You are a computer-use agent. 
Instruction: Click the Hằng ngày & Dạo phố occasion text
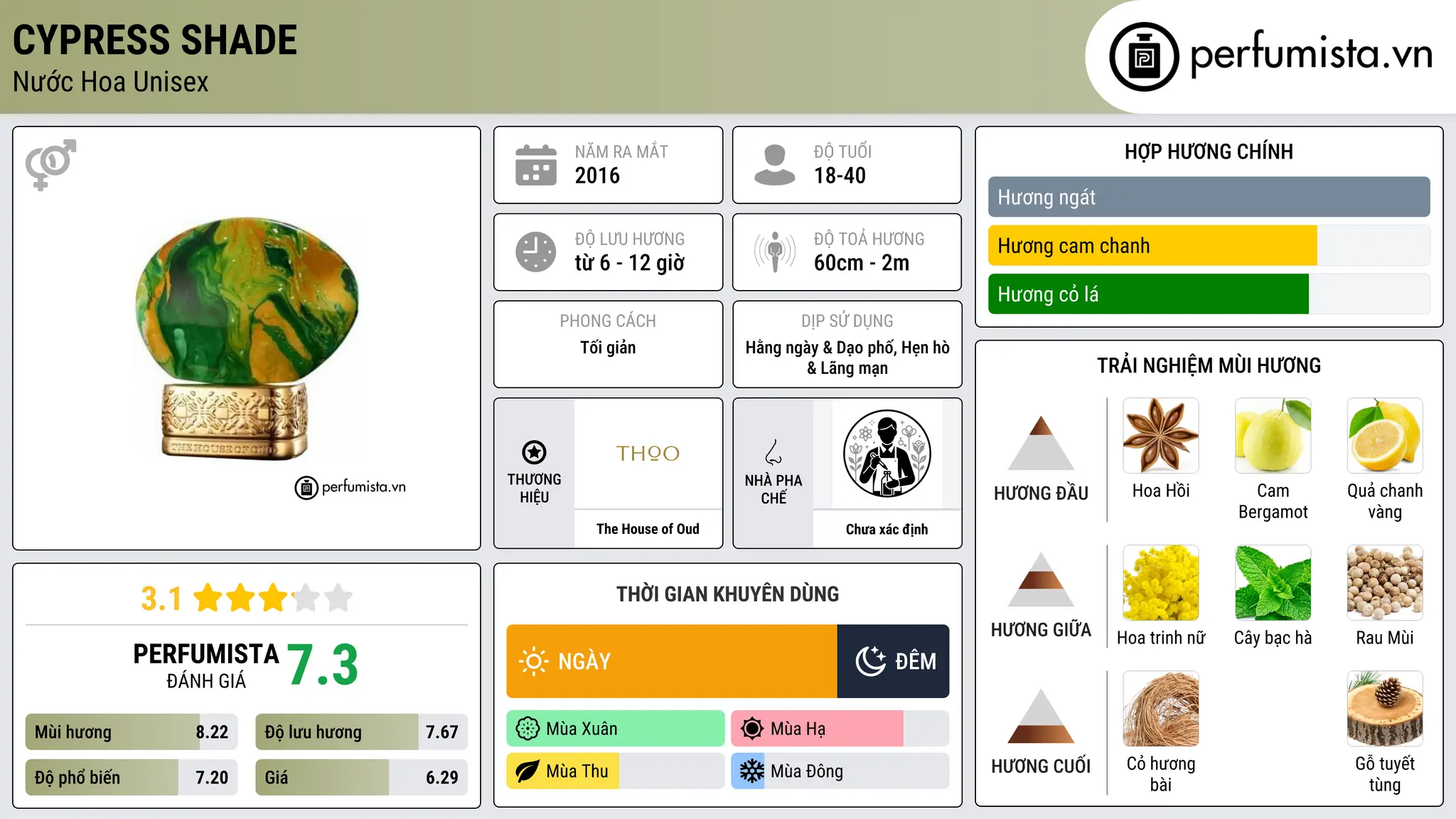click(x=847, y=358)
